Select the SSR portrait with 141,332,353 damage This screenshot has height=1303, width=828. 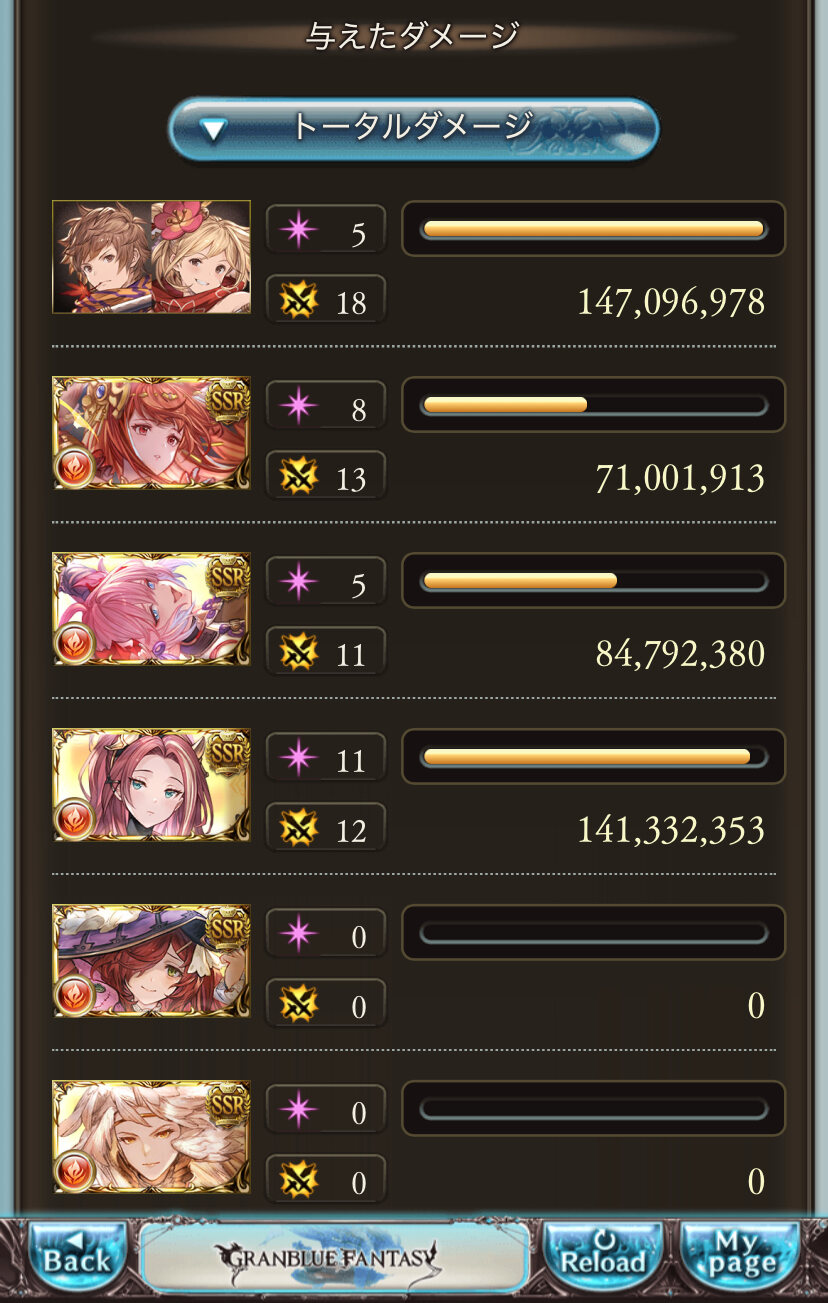151,785
